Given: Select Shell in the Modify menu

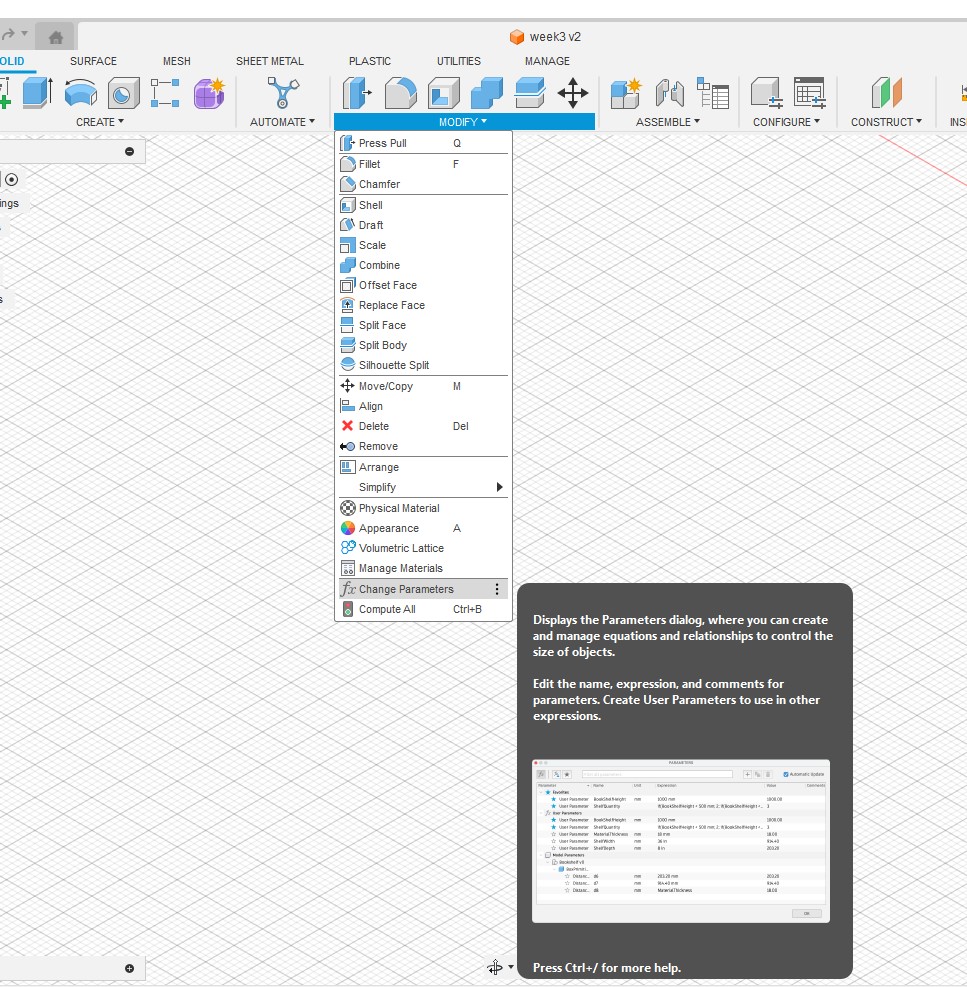Looking at the screenshot, I should (423, 205).
